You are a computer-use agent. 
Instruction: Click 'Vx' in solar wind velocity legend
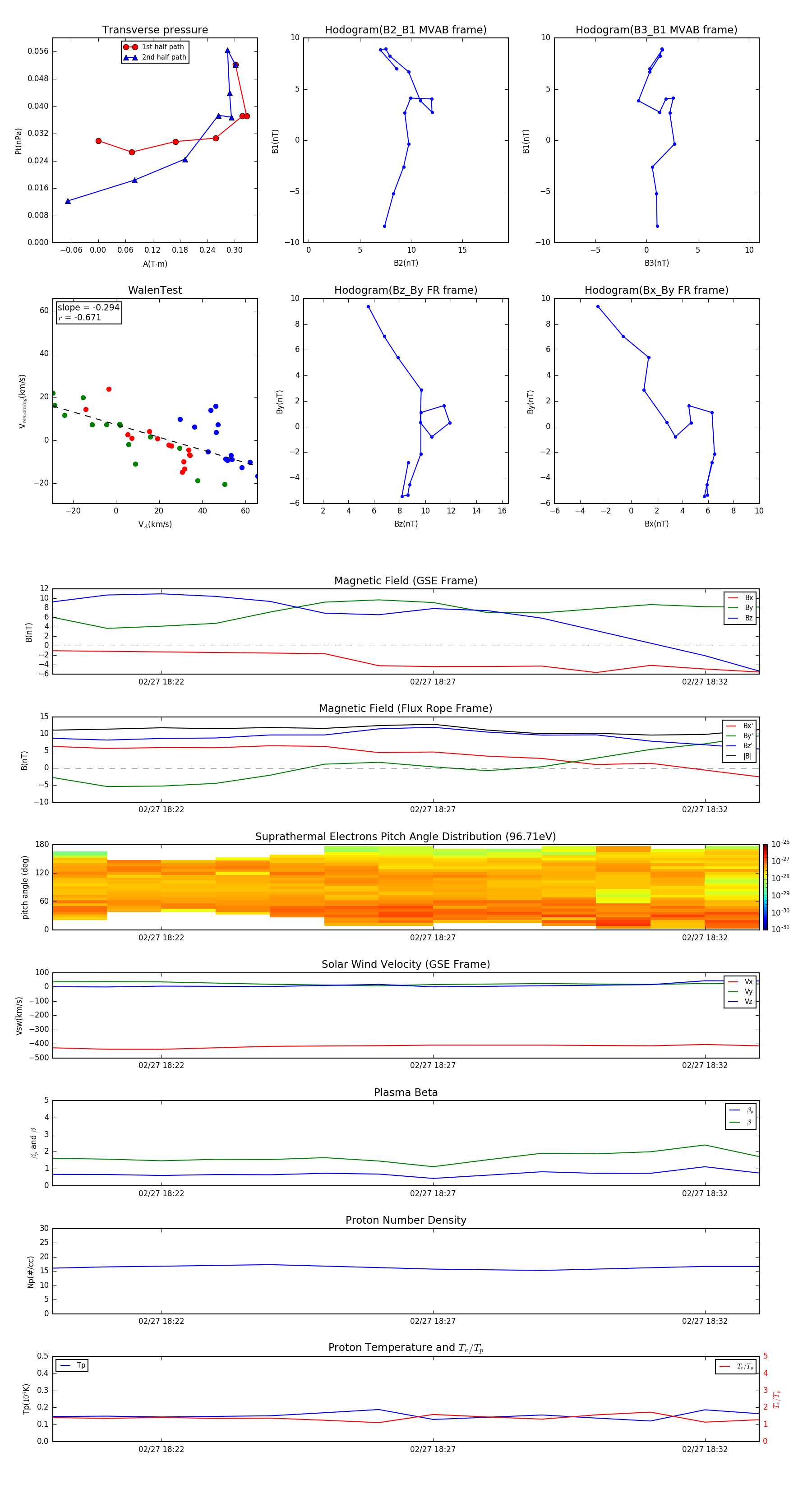pyautogui.click(x=741, y=981)
